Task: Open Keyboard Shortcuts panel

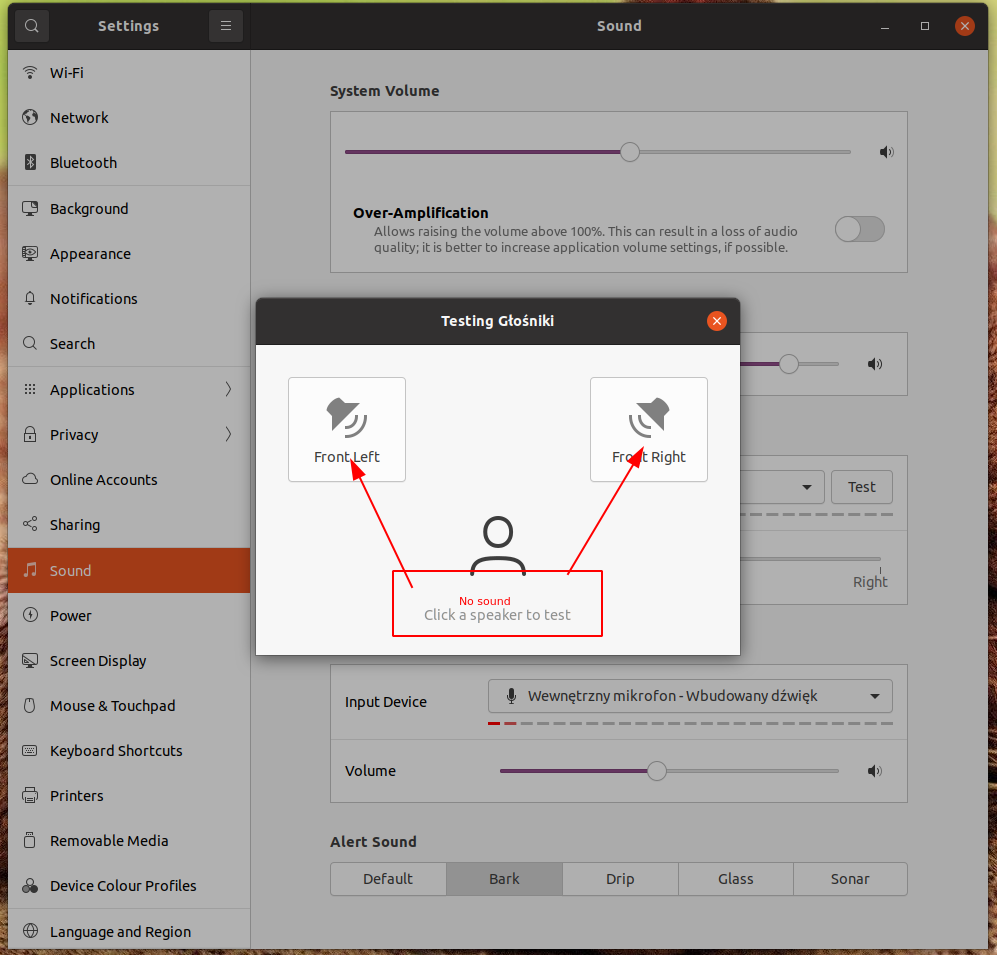Action: (x=116, y=751)
